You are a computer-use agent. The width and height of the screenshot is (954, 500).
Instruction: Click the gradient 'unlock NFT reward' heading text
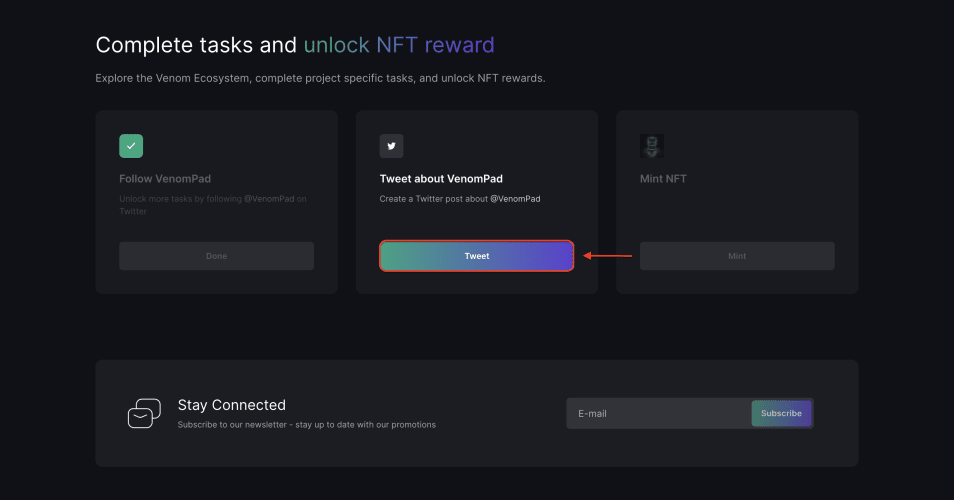(x=399, y=45)
